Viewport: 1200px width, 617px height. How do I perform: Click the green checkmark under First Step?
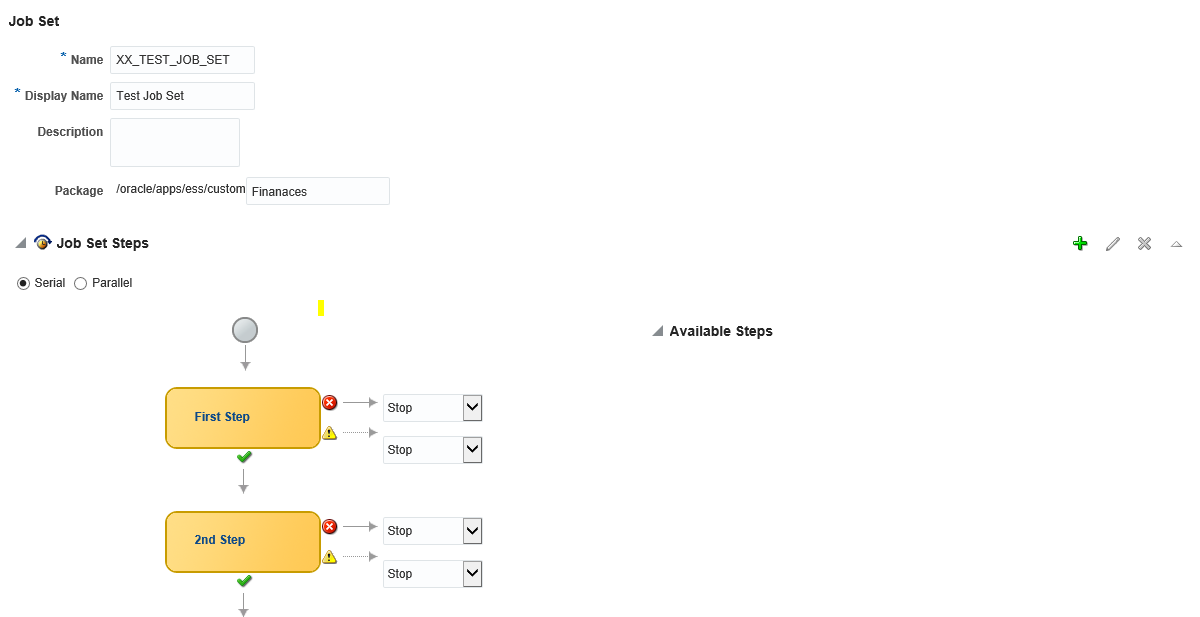click(244, 457)
